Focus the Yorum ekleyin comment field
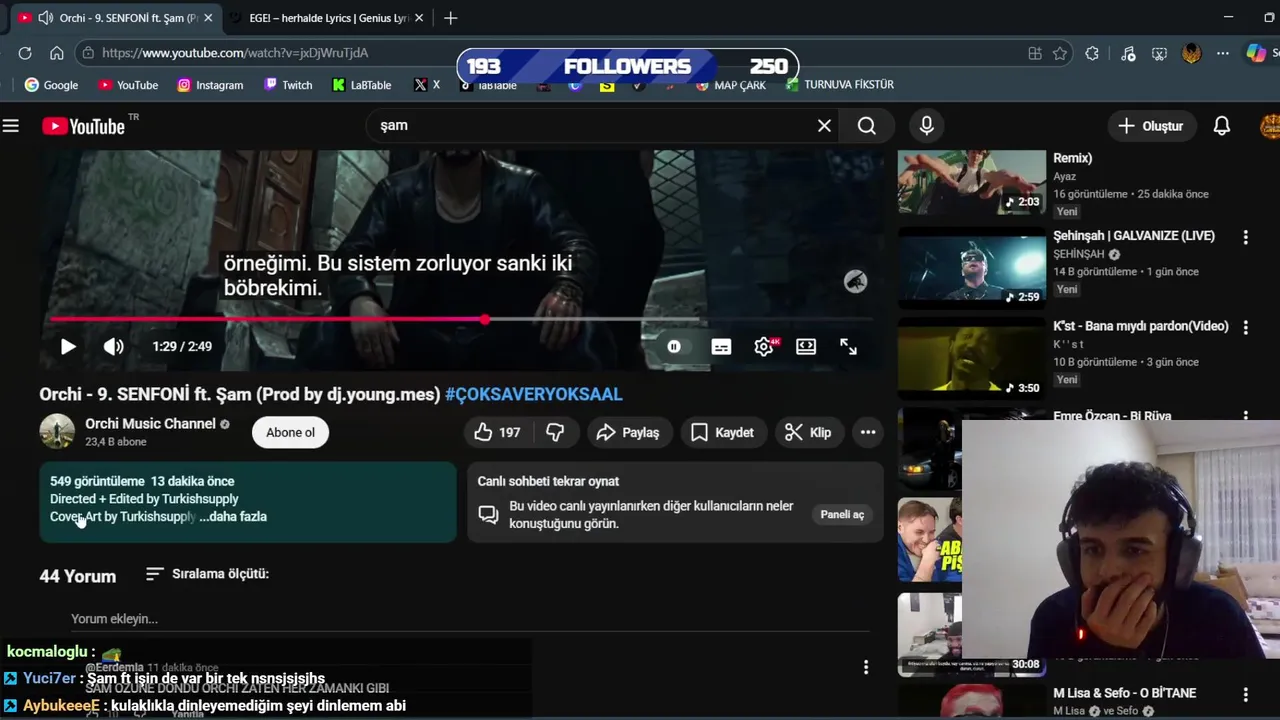 [x=470, y=619]
